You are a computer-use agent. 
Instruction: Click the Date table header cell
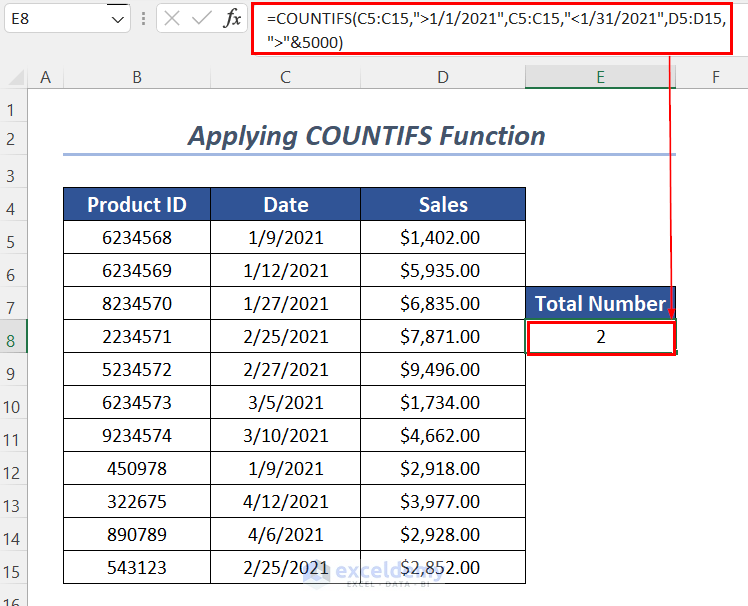coord(286,205)
